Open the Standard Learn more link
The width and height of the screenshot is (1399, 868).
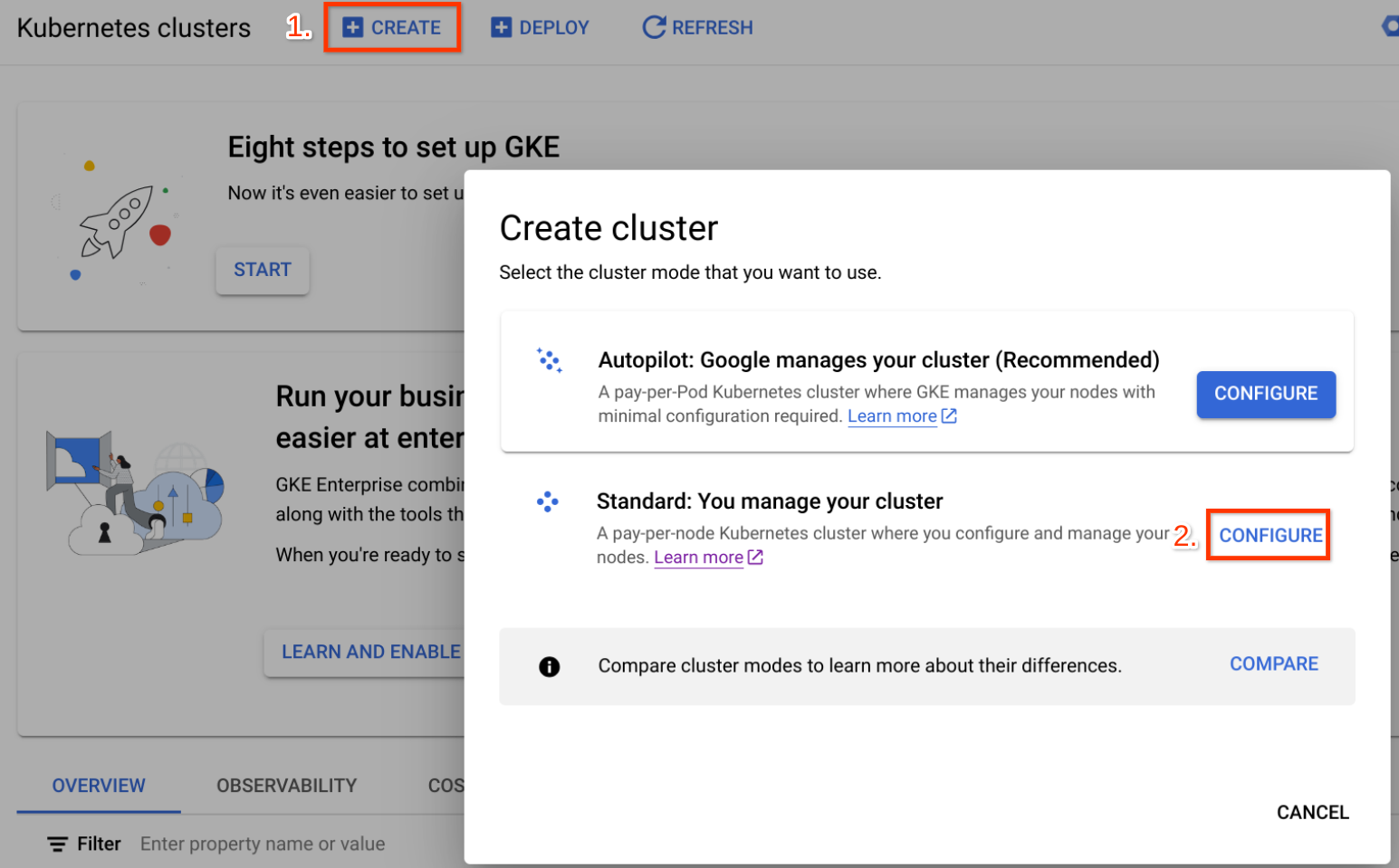click(x=698, y=558)
